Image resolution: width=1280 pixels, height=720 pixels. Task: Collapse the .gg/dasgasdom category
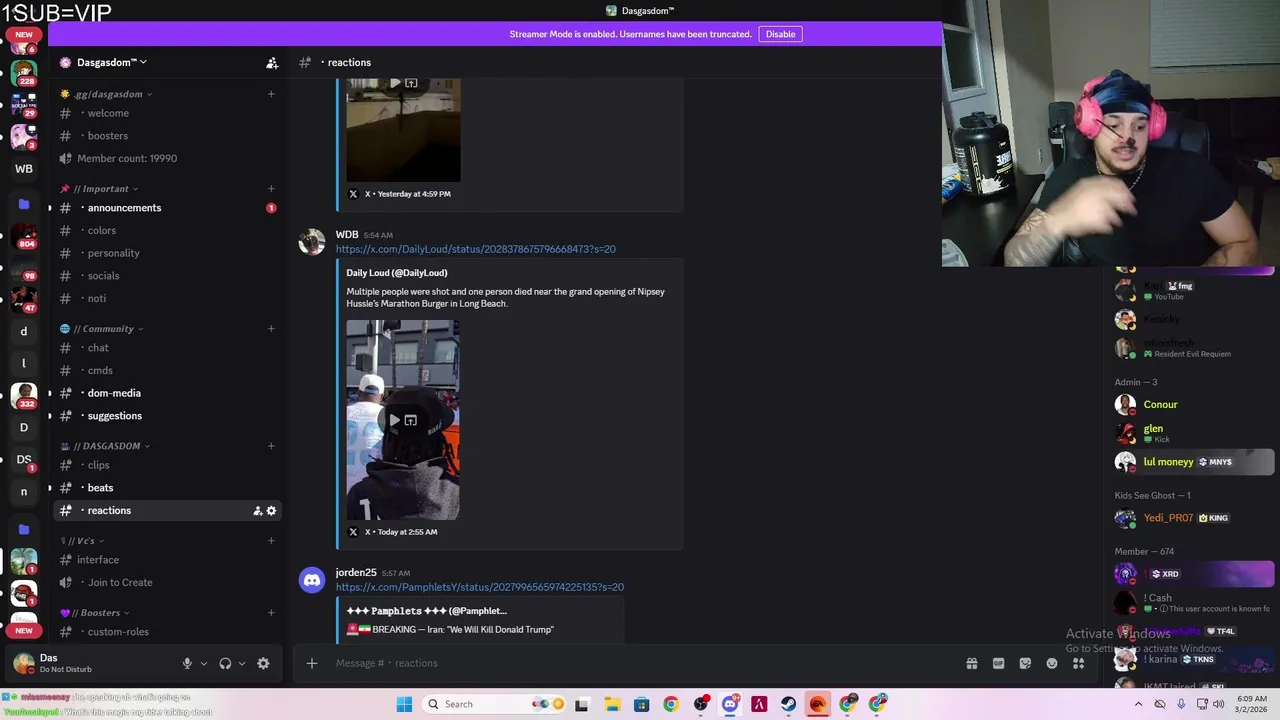click(x=105, y=94)
